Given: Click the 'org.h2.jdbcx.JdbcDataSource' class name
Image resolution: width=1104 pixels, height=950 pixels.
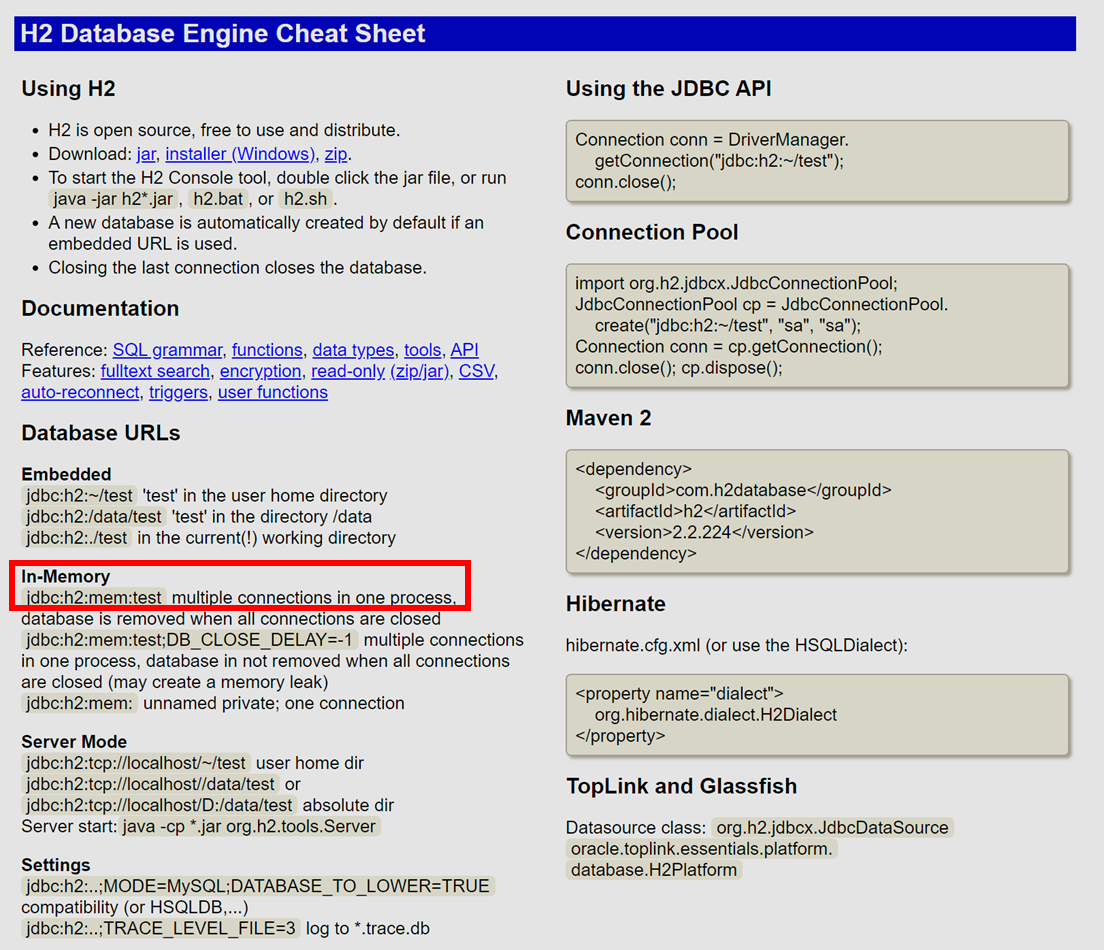Looking at the screenshot, I should click(x=832, y=827).
